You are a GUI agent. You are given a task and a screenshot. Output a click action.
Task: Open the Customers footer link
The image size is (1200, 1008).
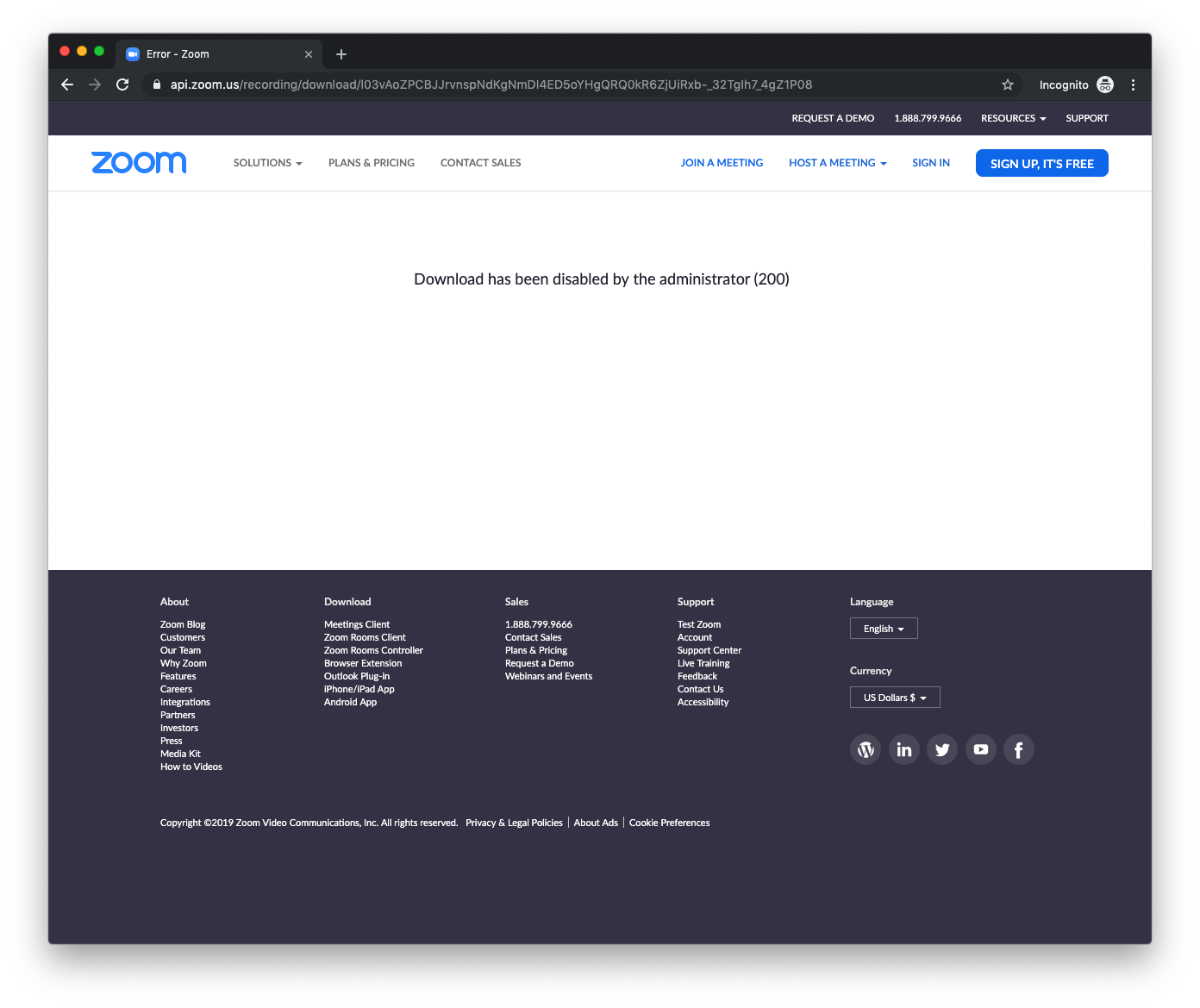(183, 637)
